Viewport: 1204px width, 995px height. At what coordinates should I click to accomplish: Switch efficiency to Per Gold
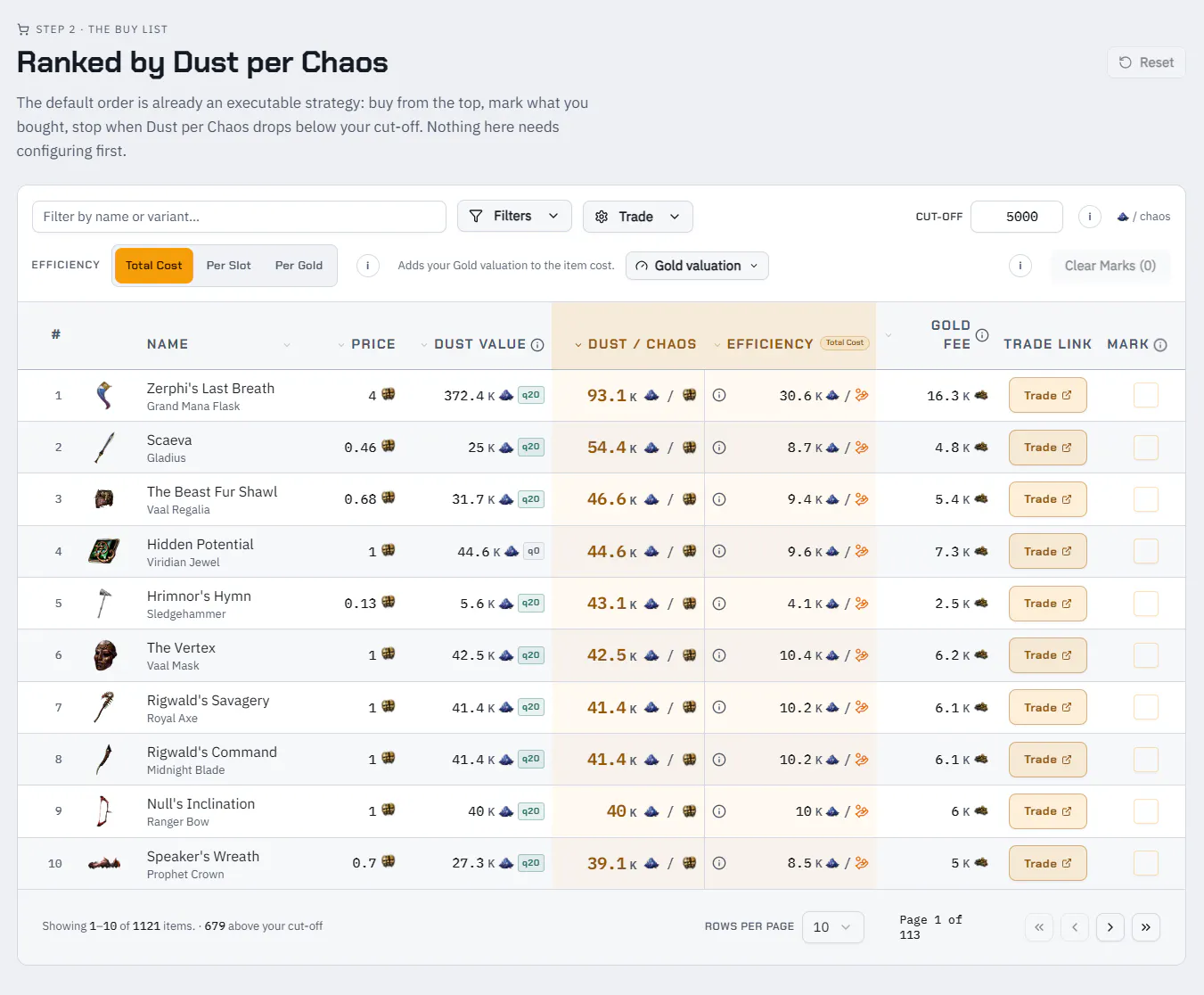coord(299,266)
